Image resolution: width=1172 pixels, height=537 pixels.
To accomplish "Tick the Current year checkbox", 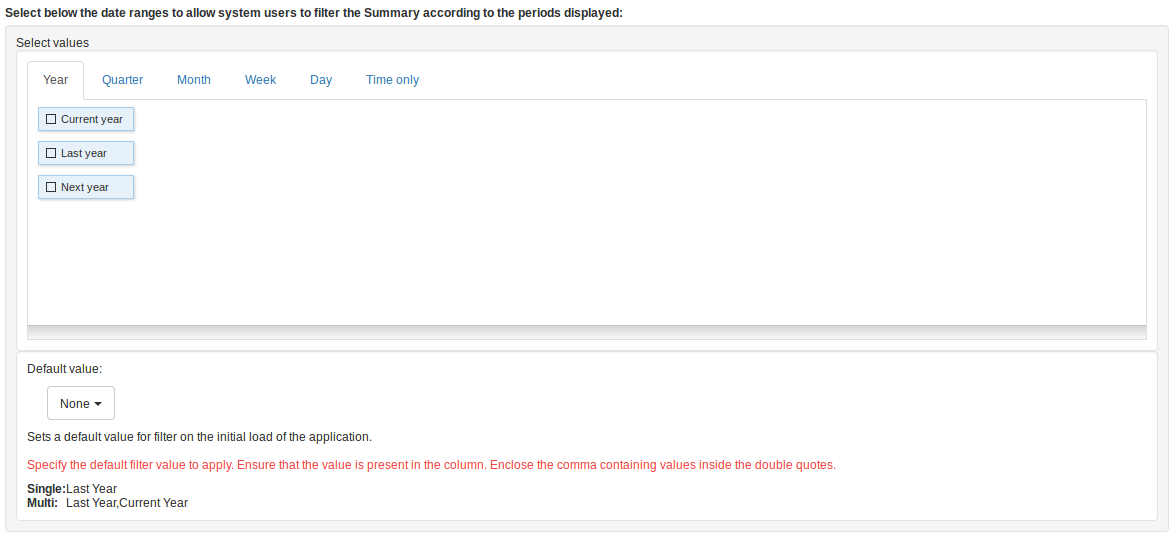I will [51, 119].
